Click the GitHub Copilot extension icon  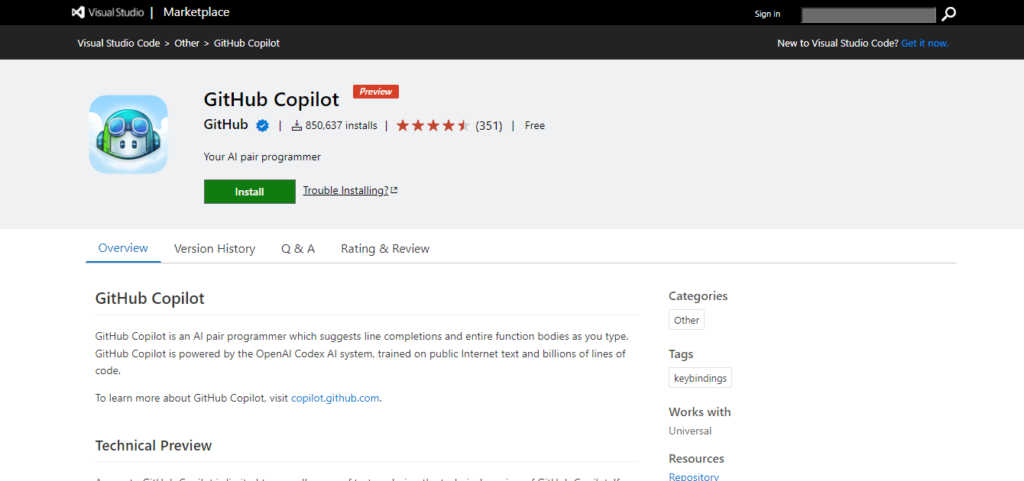(x=128, y=134)
